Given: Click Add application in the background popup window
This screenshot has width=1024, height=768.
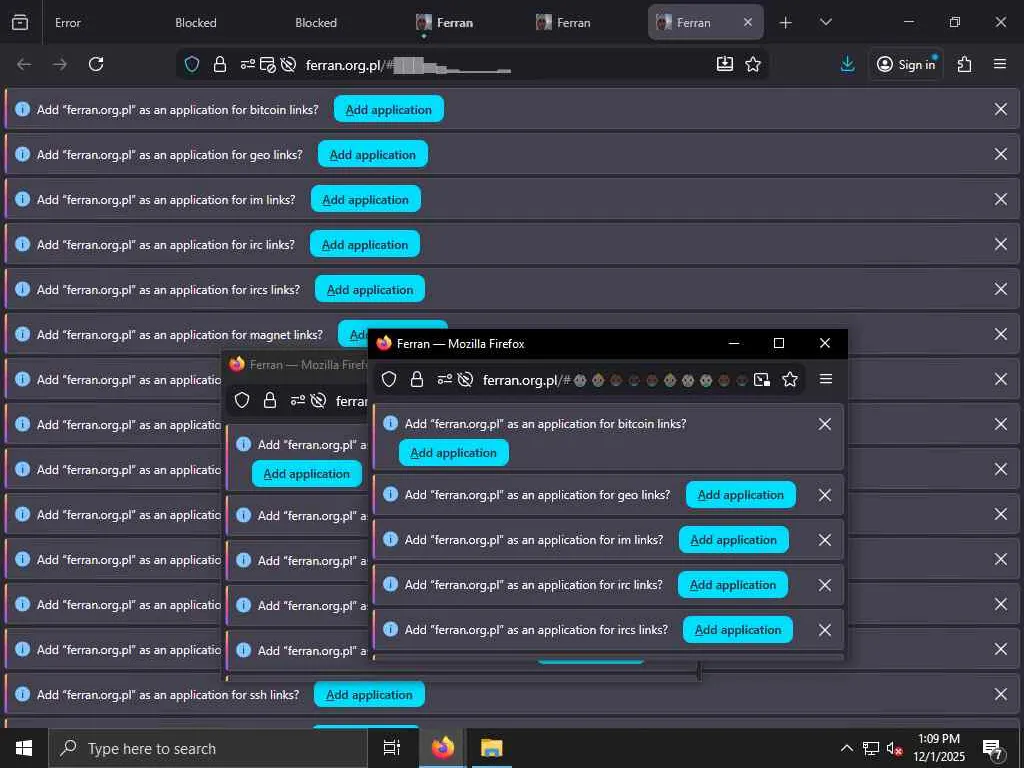Looking at the screenshot, I should 306,473.
